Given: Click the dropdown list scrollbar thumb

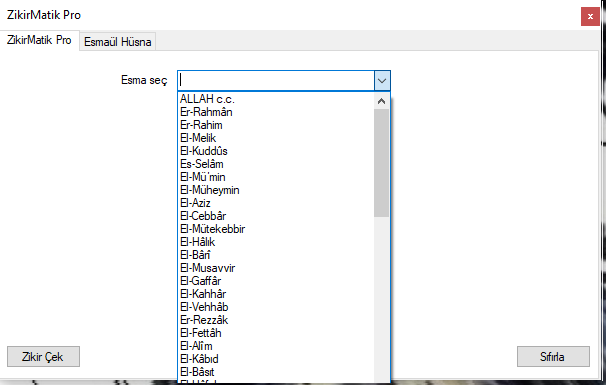Looking at the screenshot, I should tap(381, 163).
